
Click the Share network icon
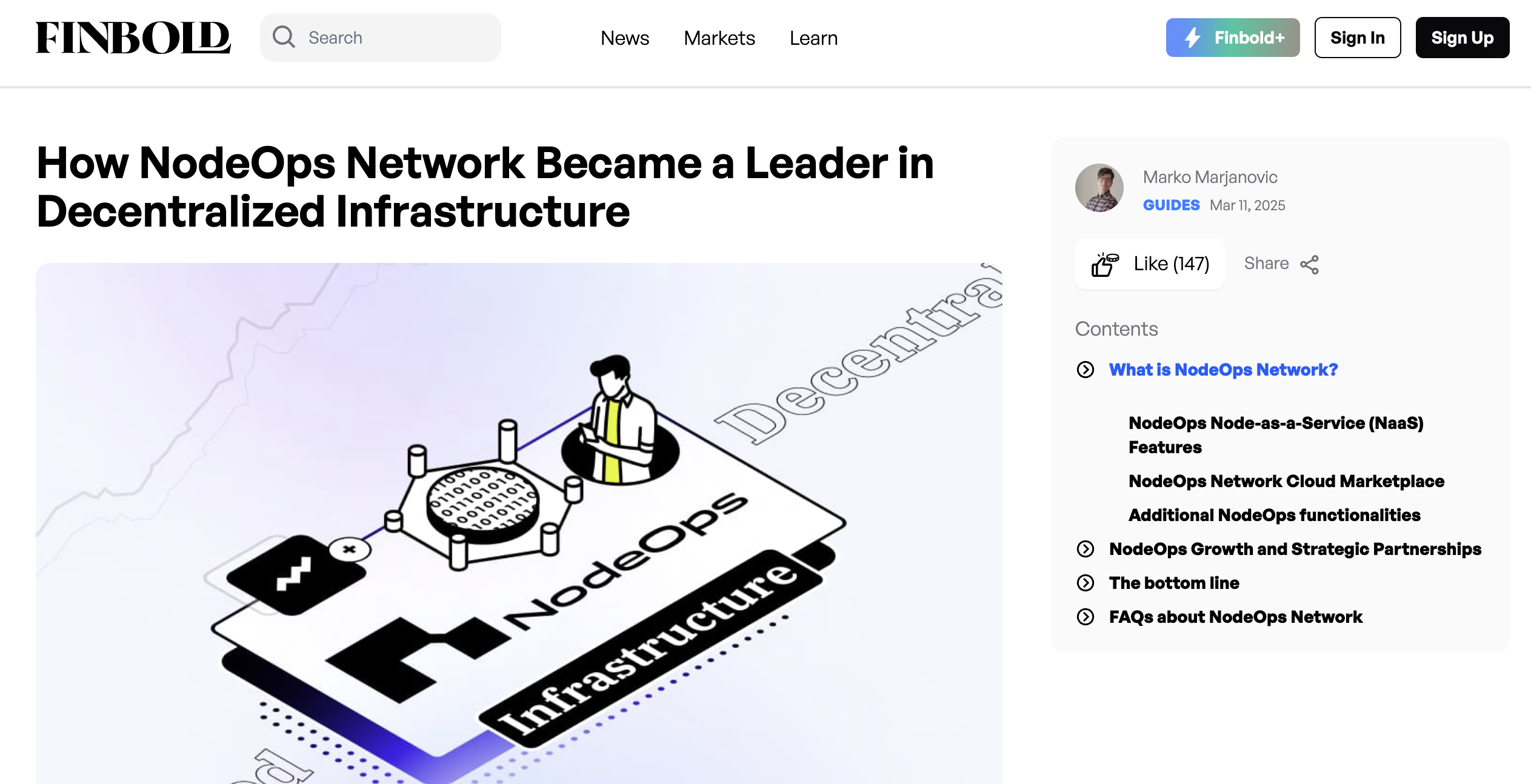(x=1310, y=264)
